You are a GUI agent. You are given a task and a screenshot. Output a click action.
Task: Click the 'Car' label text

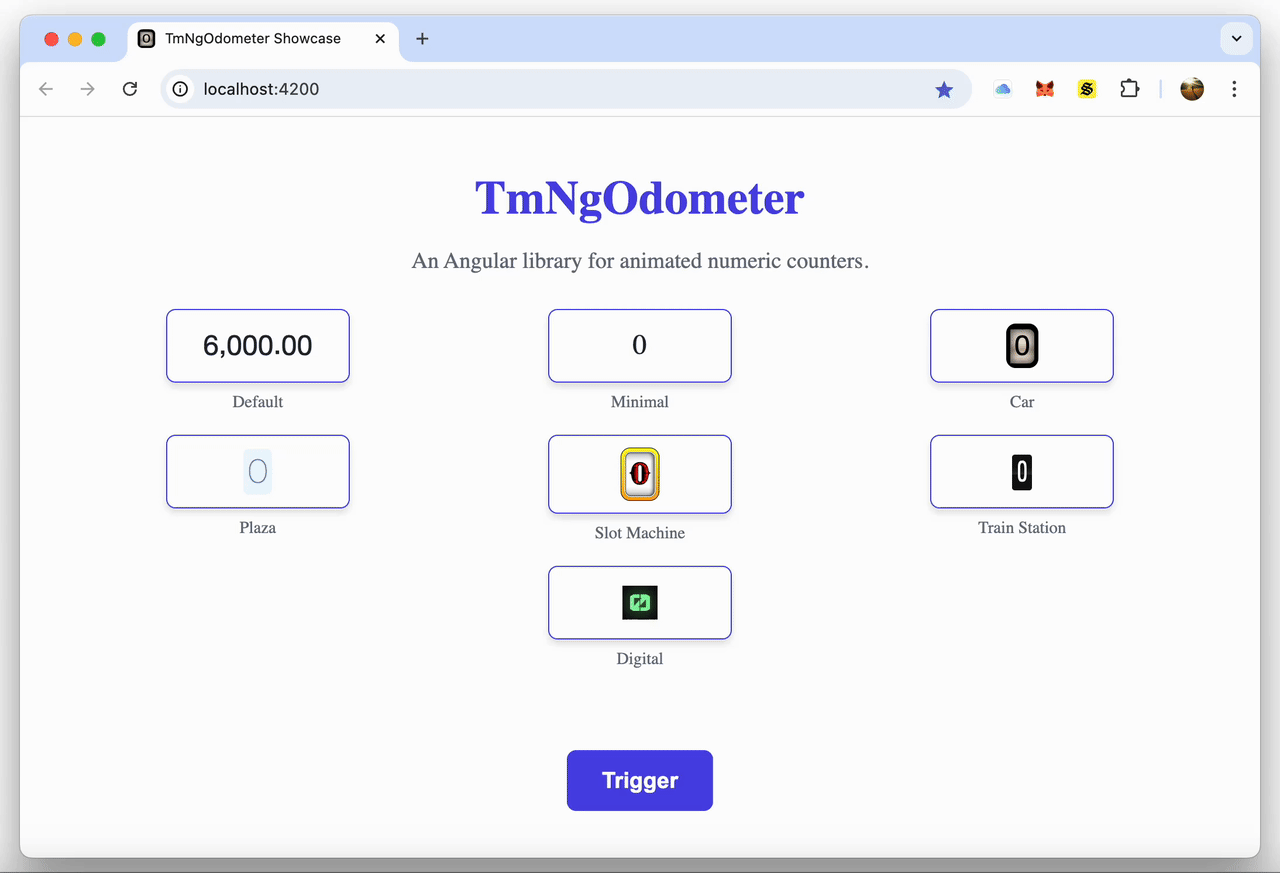point(1022,402)
